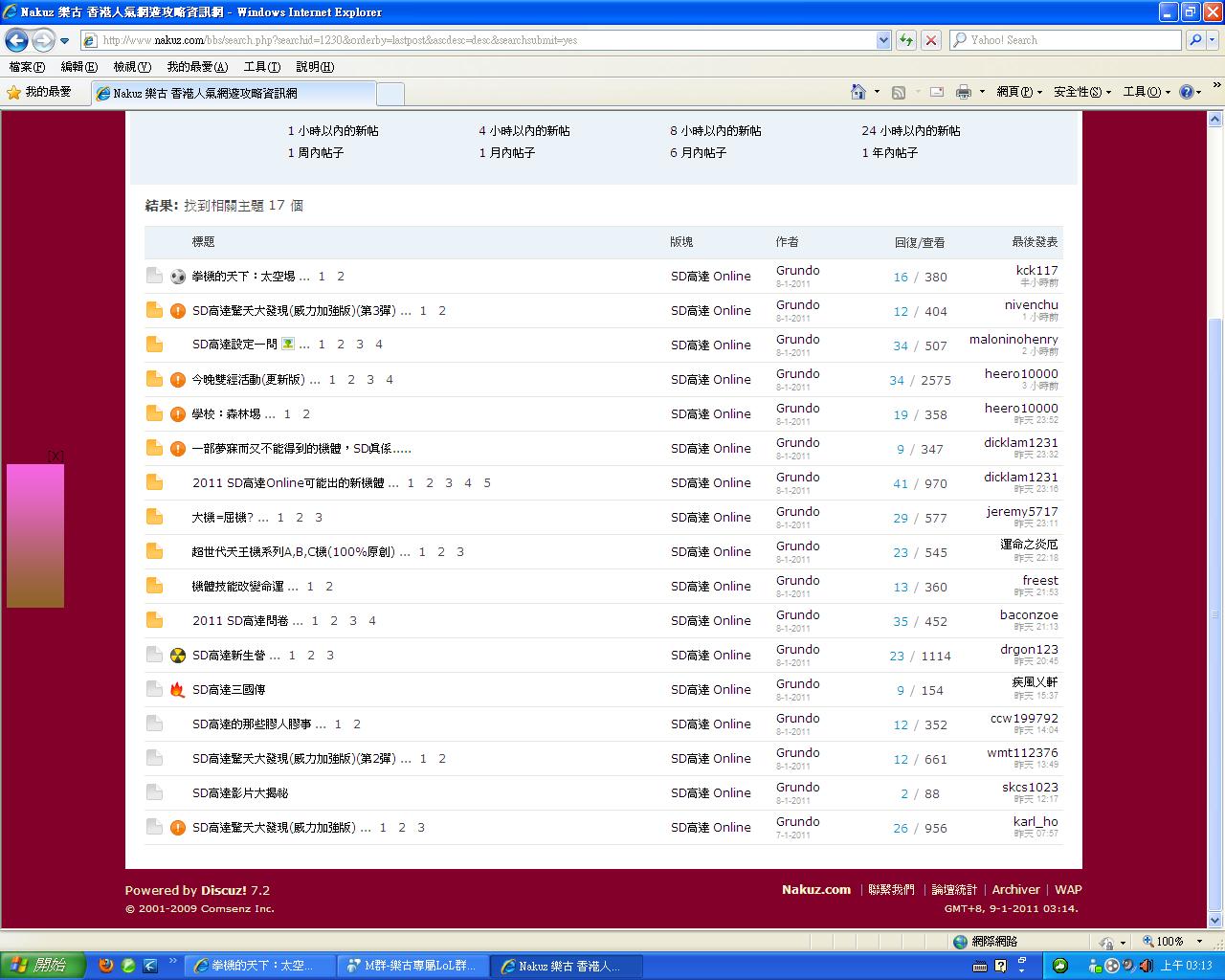
Task: Click the printer icon in the toolbar
Action: click(x=963, y=92)
